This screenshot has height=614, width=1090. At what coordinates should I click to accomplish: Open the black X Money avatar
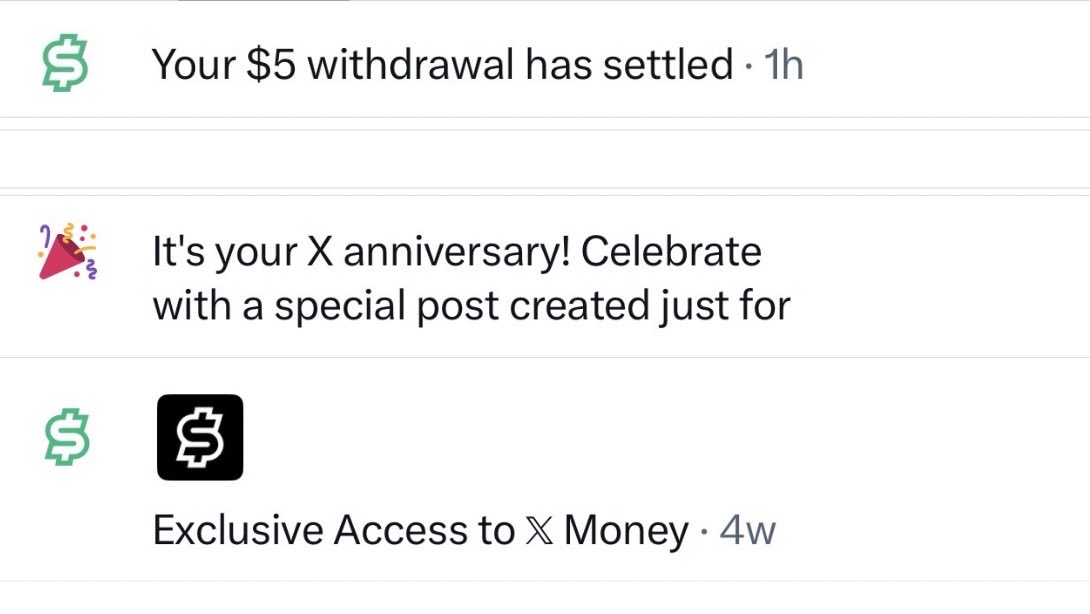(200, 437)
